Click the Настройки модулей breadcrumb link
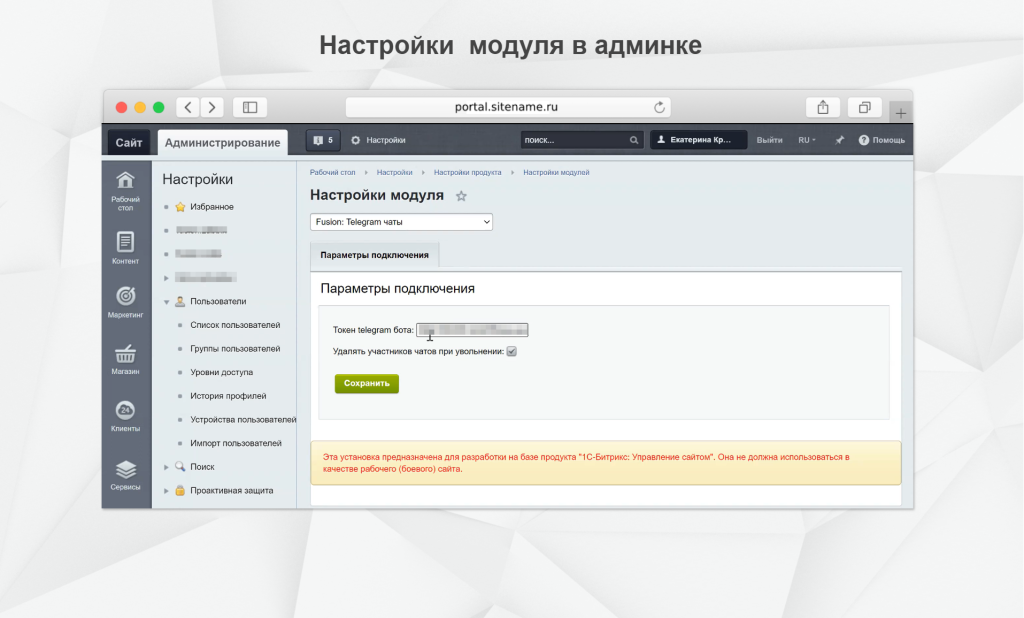 pos(556,172)
